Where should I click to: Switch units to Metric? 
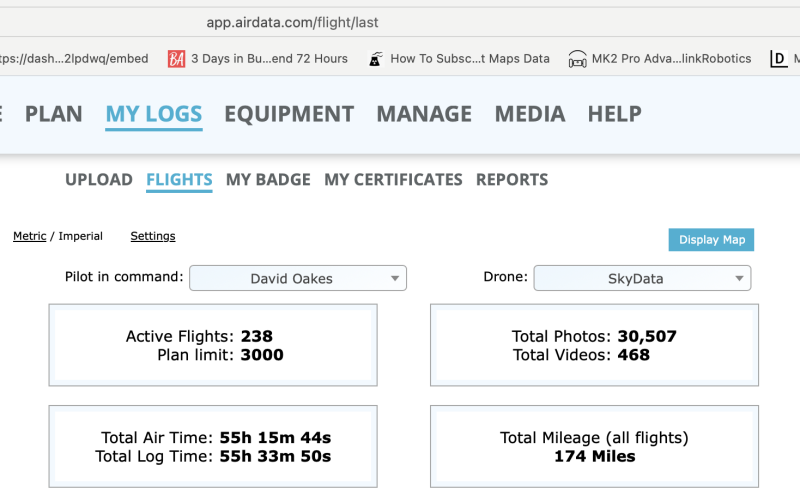[x=29, y=236]
